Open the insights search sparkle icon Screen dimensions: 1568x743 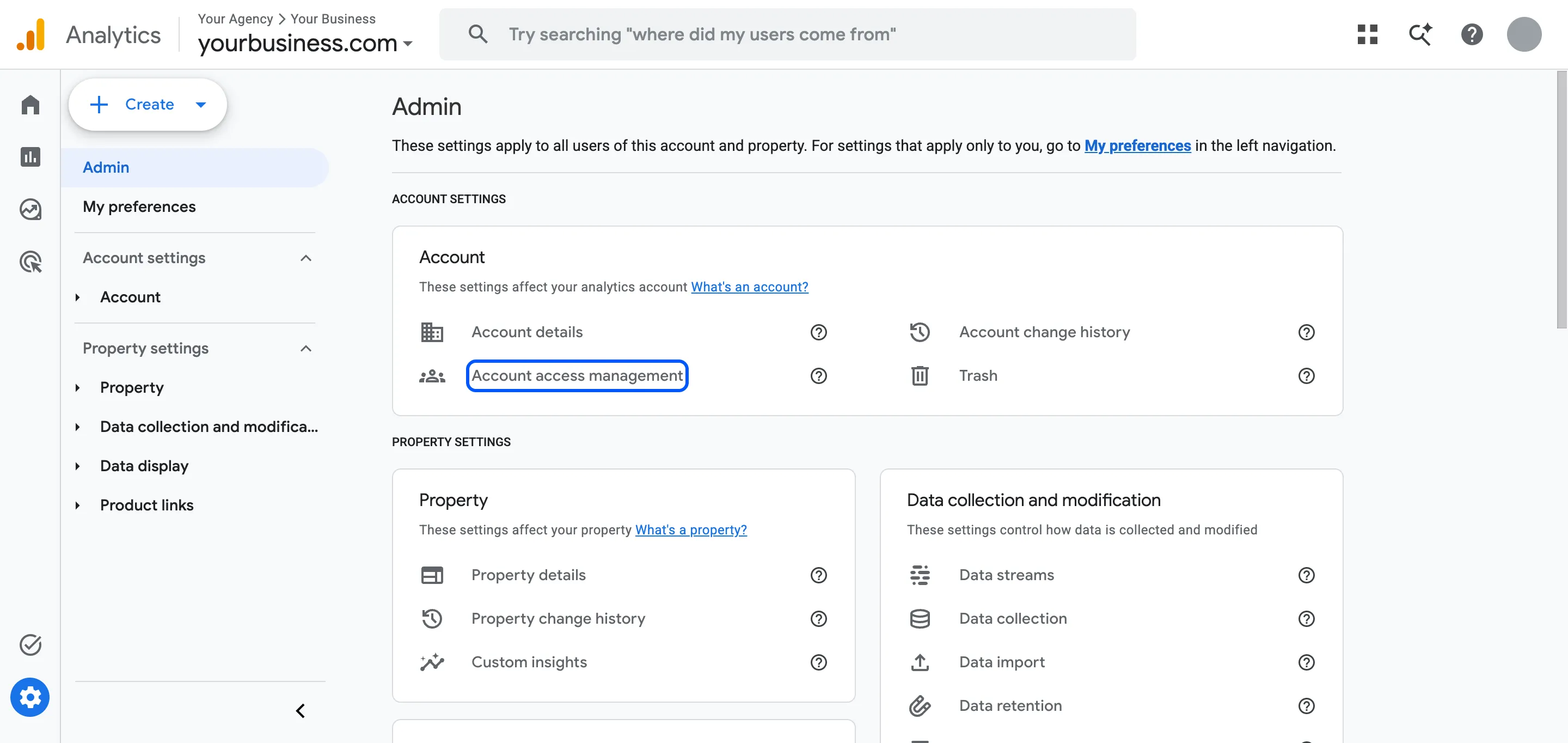click(x=1420, y=34)
